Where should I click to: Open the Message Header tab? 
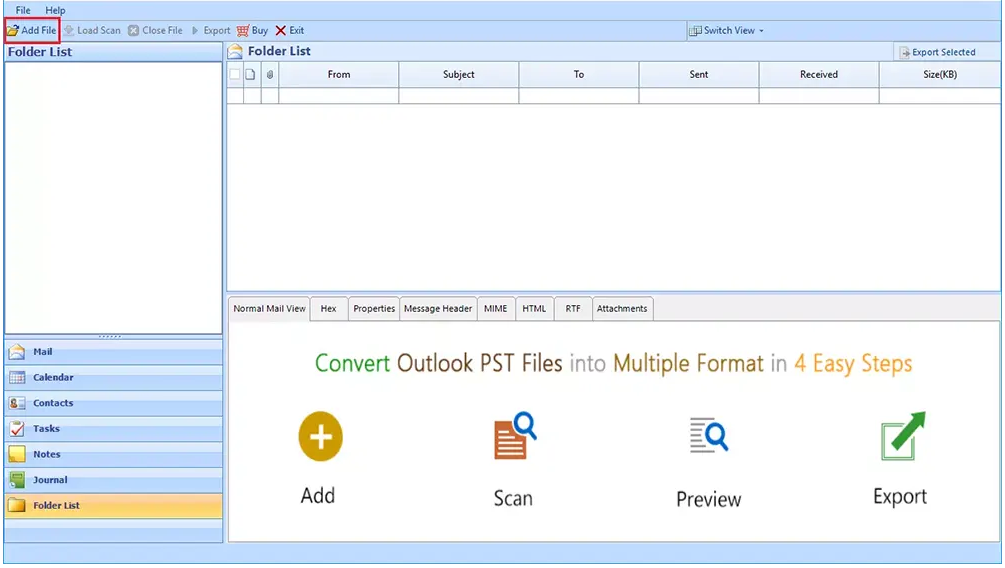[x=438, y=308]
